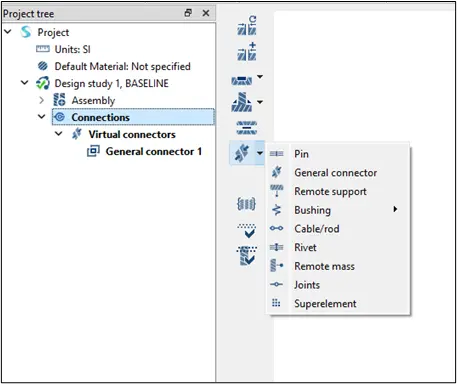The image size is (457, 384).
Task: Collapse the Connections tree node
Action: coord(42,117)
